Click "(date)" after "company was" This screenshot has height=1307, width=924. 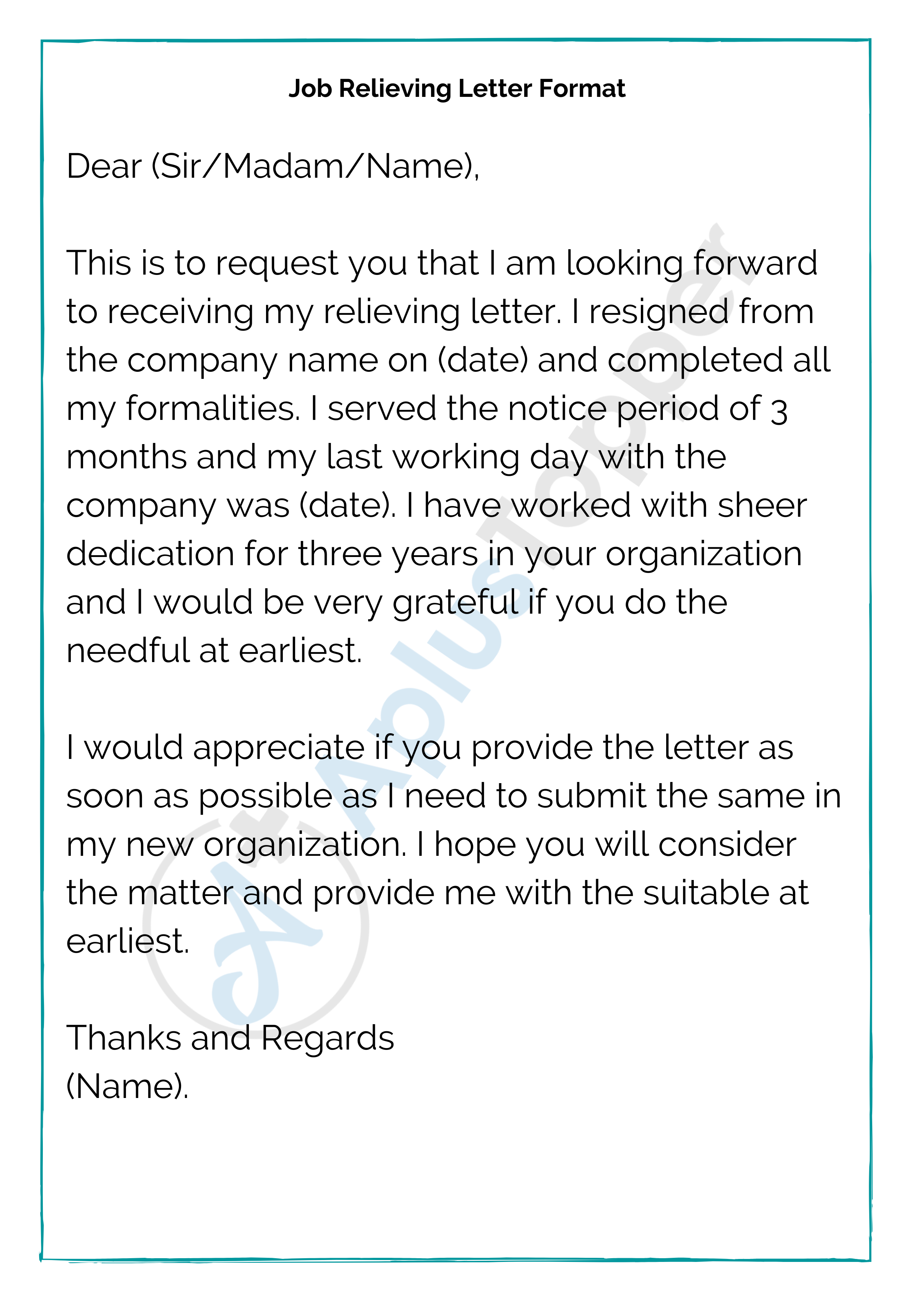[346, 506]
